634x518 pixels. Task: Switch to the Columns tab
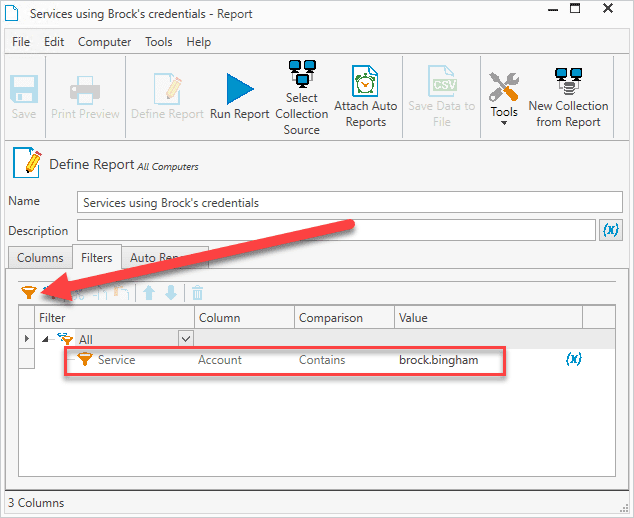coord(40,258)
